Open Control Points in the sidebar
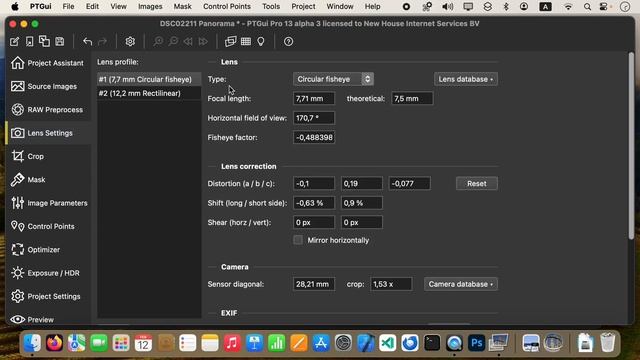Image resolution: width=640 pixels, height=360 pixels. [x=48, y=226]
